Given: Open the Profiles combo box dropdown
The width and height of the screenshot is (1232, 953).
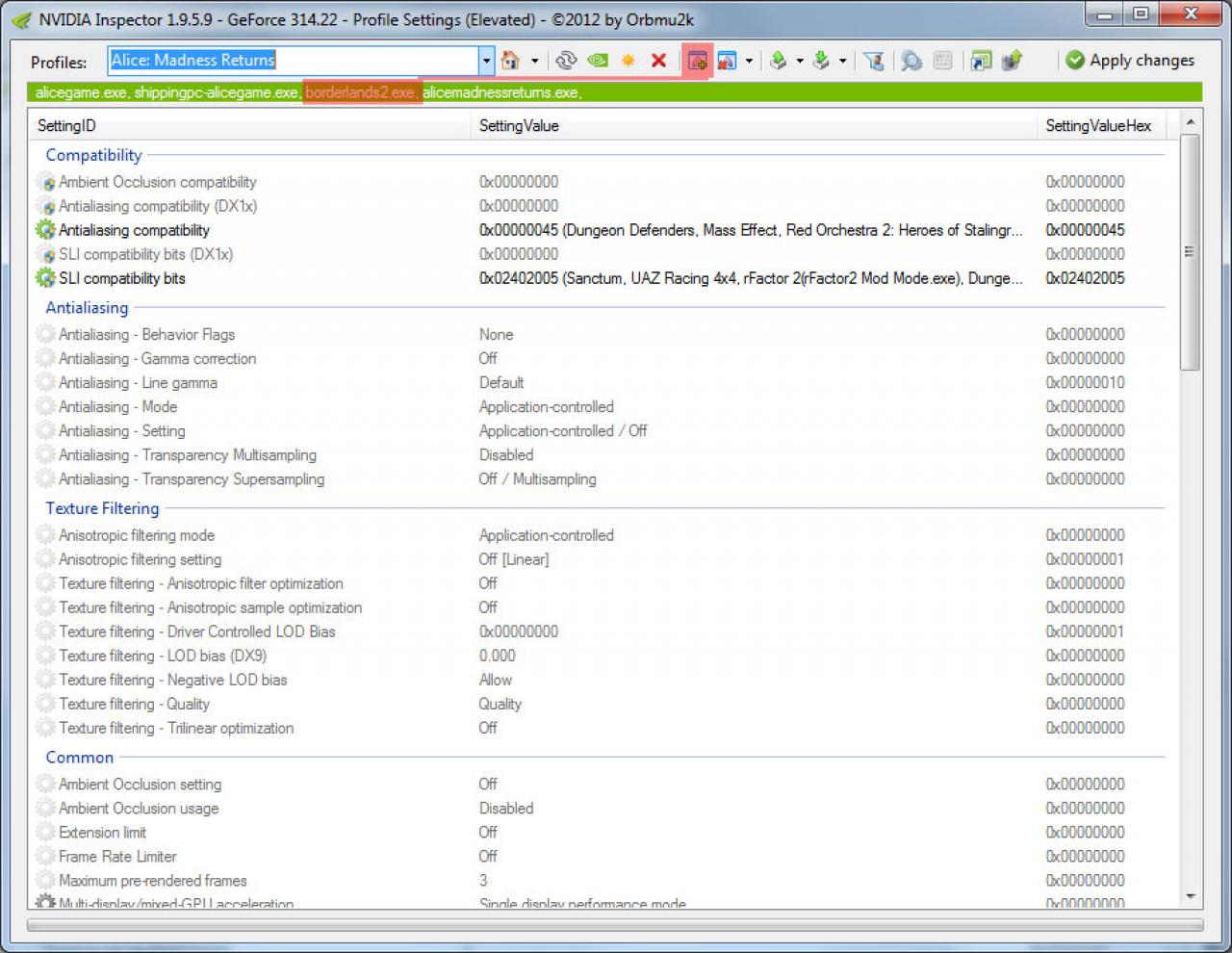Looking at the screenshot, I should pyautogui.click(x=486, y=61).
